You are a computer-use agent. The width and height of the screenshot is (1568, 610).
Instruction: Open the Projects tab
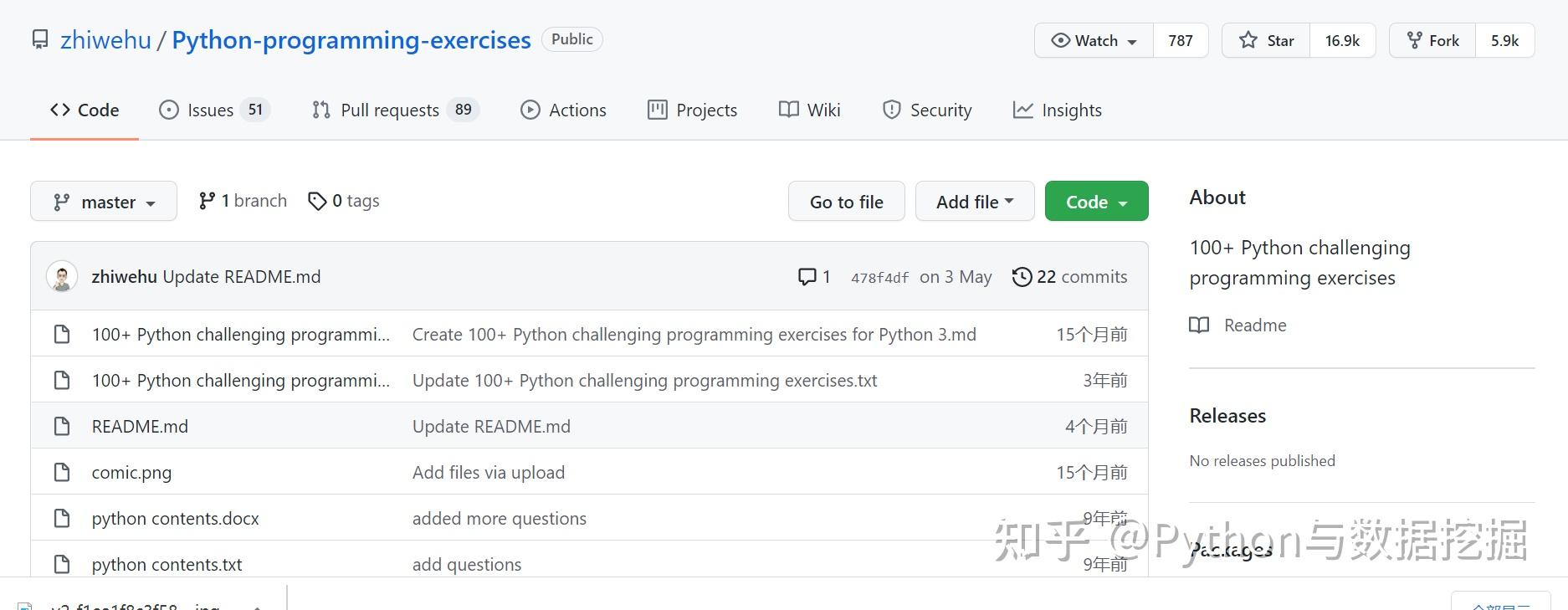(693, 110)
